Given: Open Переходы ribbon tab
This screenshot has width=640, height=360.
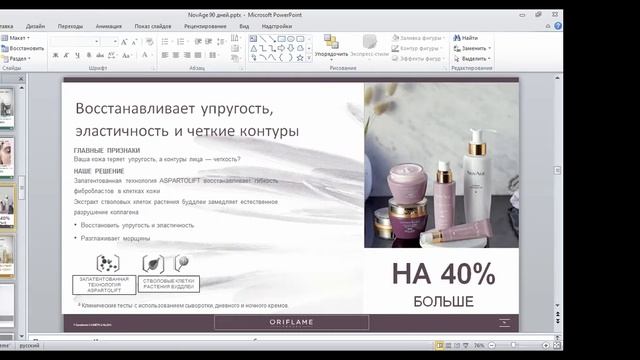Looking at the screenshot, I should pos(70,26).
